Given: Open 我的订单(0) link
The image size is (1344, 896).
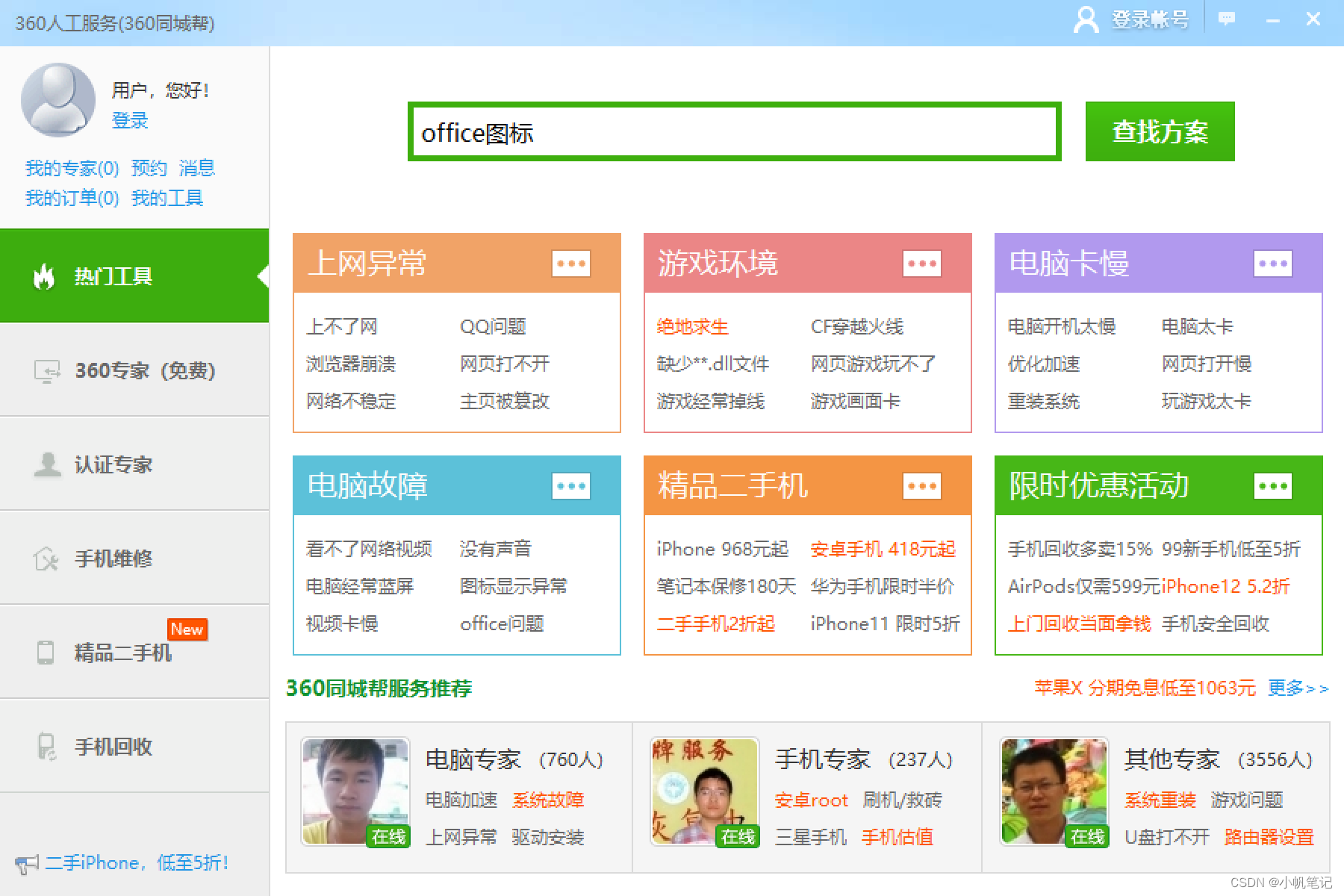Looking at the screenshot, I should point(72,198).
